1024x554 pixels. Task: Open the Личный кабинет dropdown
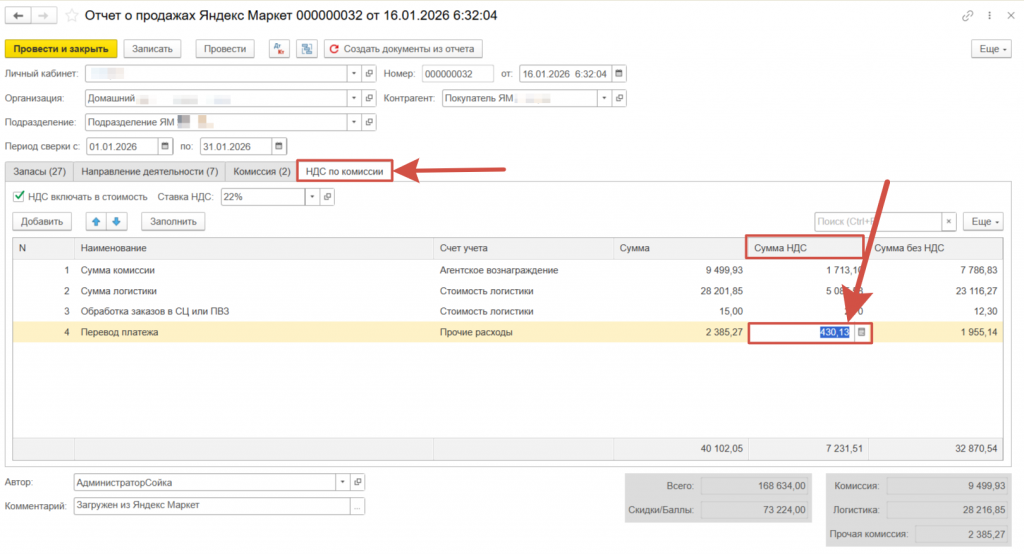[x=353, y=74]
